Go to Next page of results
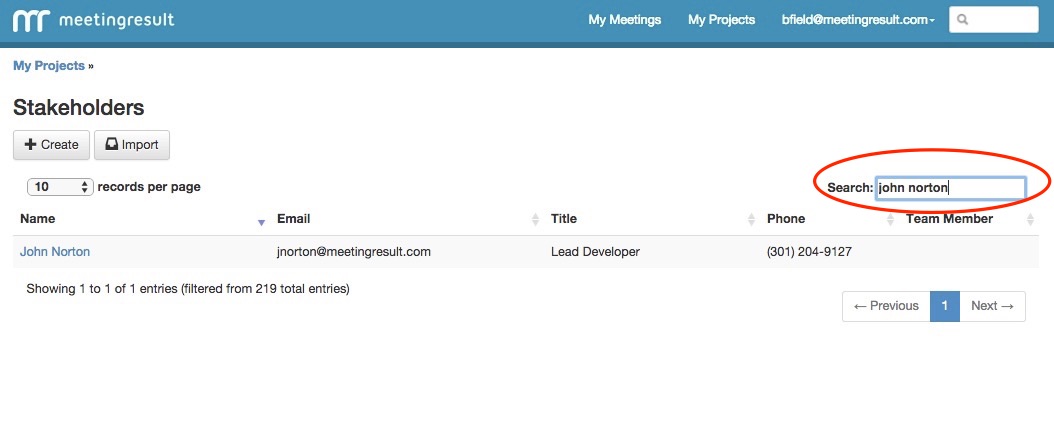 (x=992, y=306)
